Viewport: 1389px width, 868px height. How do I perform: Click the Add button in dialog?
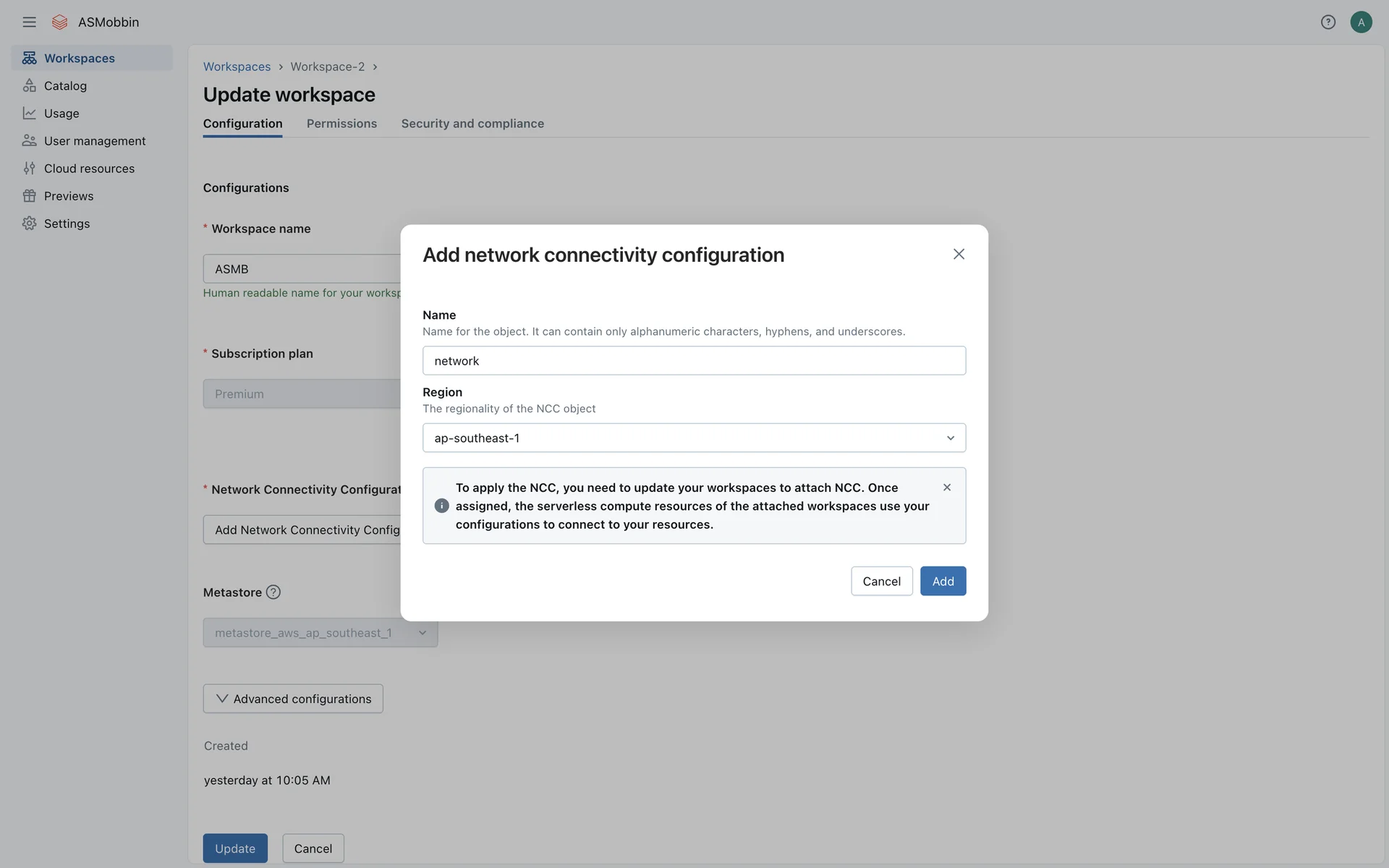tap(943, 581)
